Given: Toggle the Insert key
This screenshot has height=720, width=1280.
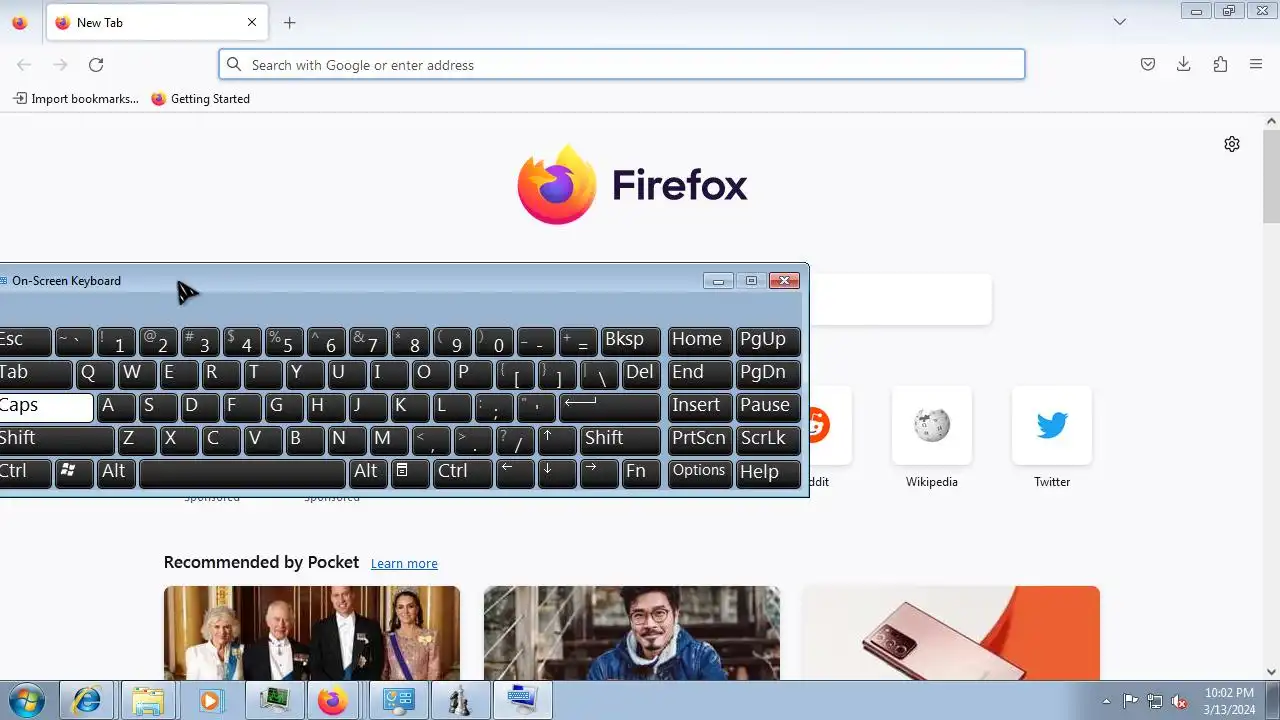Looking at the screenshot, I should pos(699,406).
